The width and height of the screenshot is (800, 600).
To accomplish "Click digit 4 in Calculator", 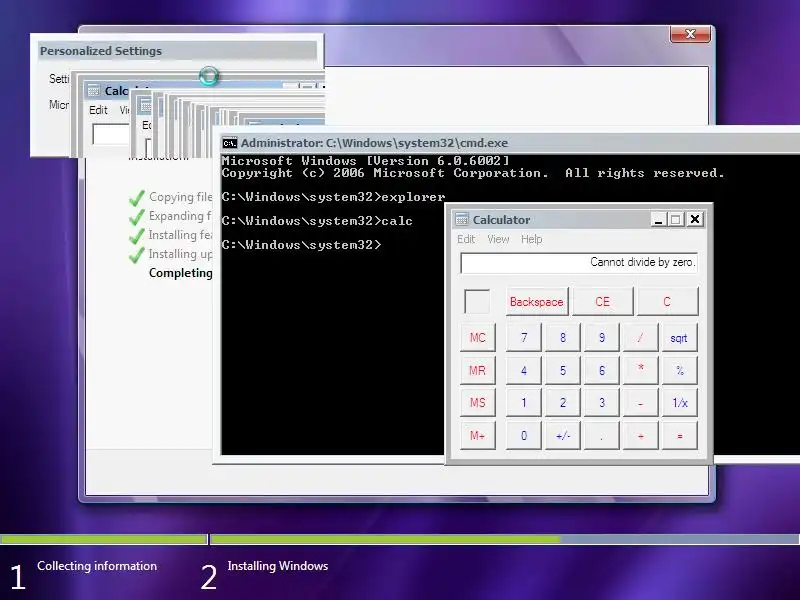I will (x=524, y=370).
